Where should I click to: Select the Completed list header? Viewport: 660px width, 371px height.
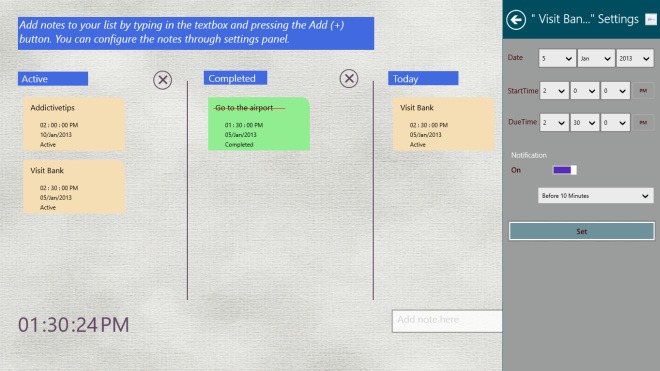pyautogui.click(x=235, y=78)
